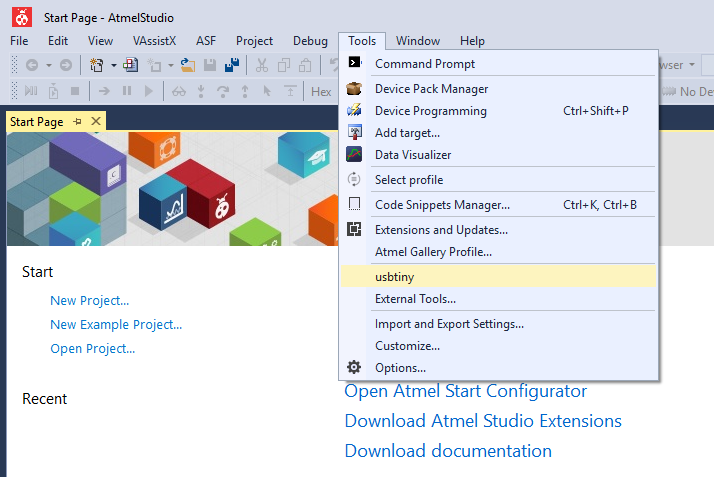This screenshot has width=714, height=477.
Task: Select the Start Page document tab
Action: [x=37, y=122]
